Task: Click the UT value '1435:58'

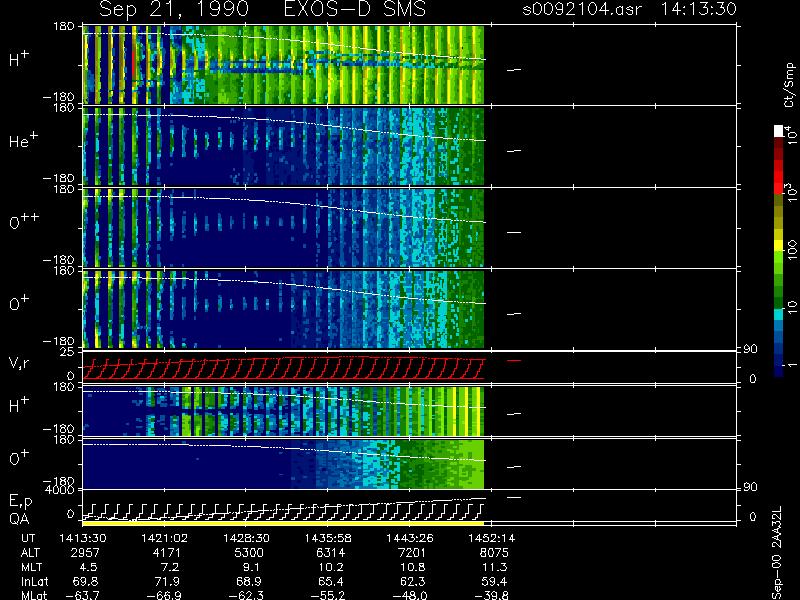Action: coord(328,538)
